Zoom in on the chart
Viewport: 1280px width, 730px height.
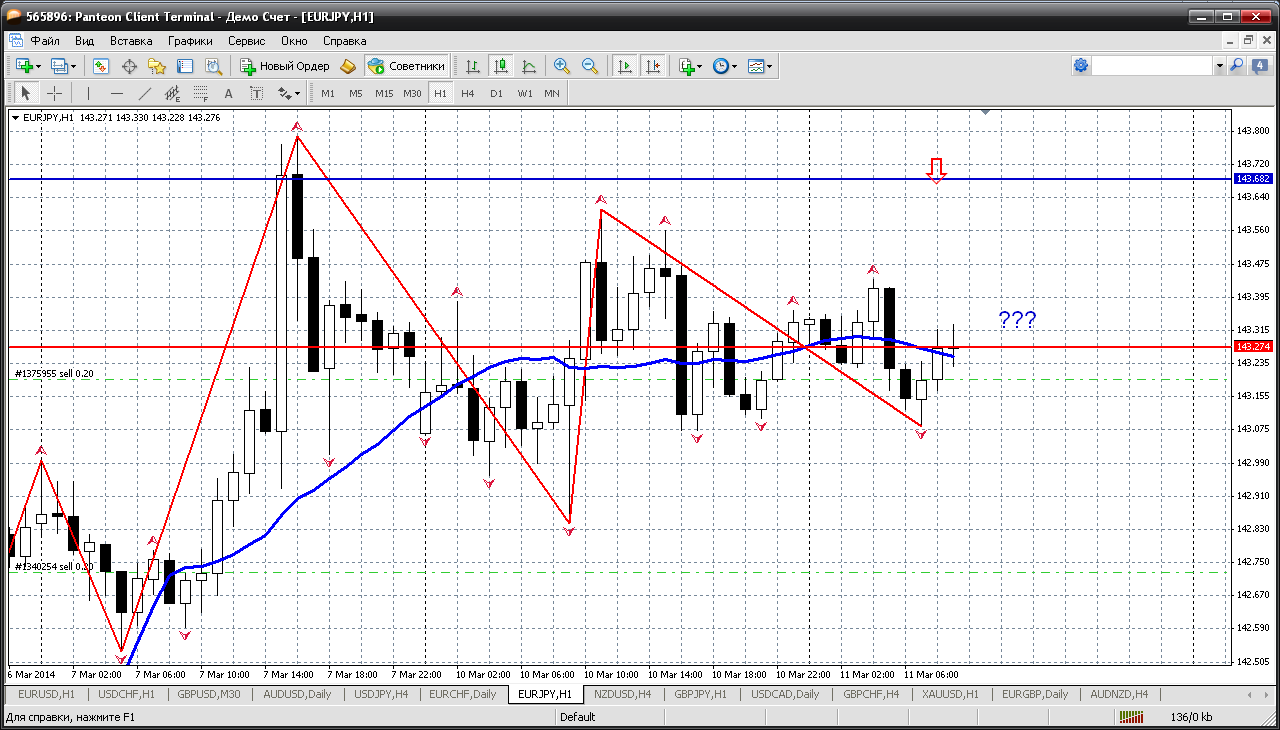pos(562,66)
